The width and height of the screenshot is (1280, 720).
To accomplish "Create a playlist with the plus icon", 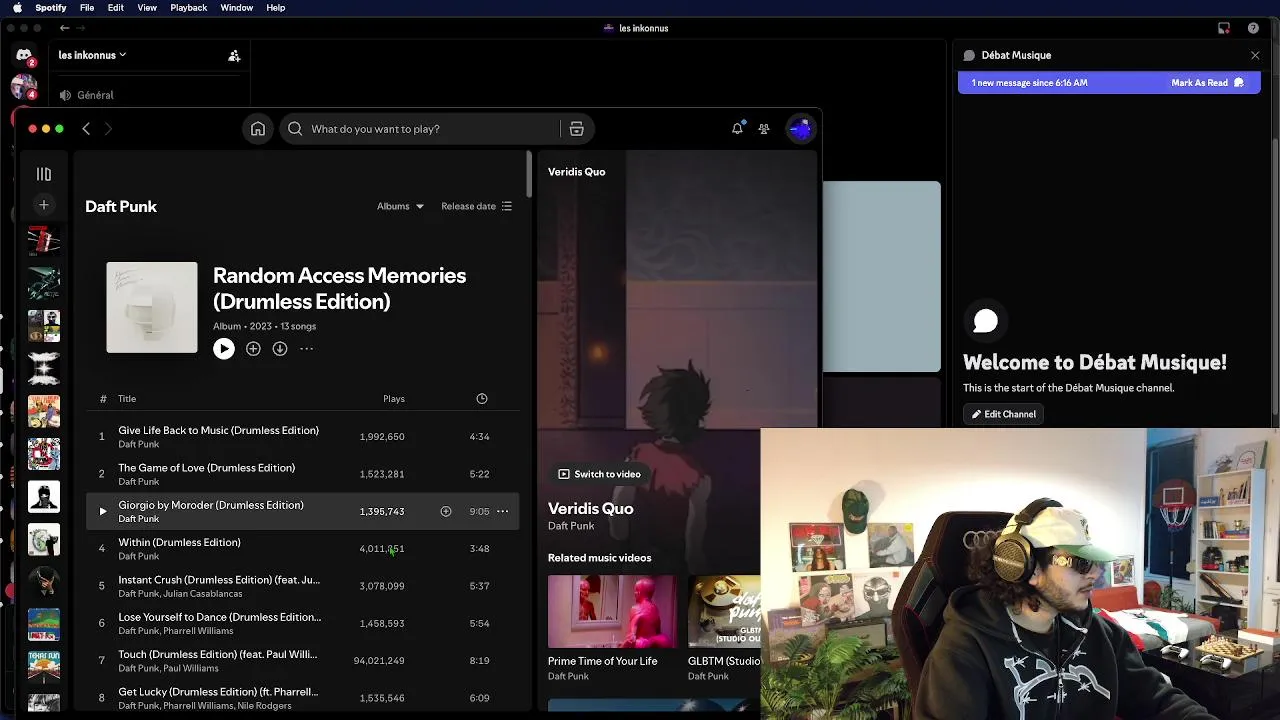I will pos(44,205).
